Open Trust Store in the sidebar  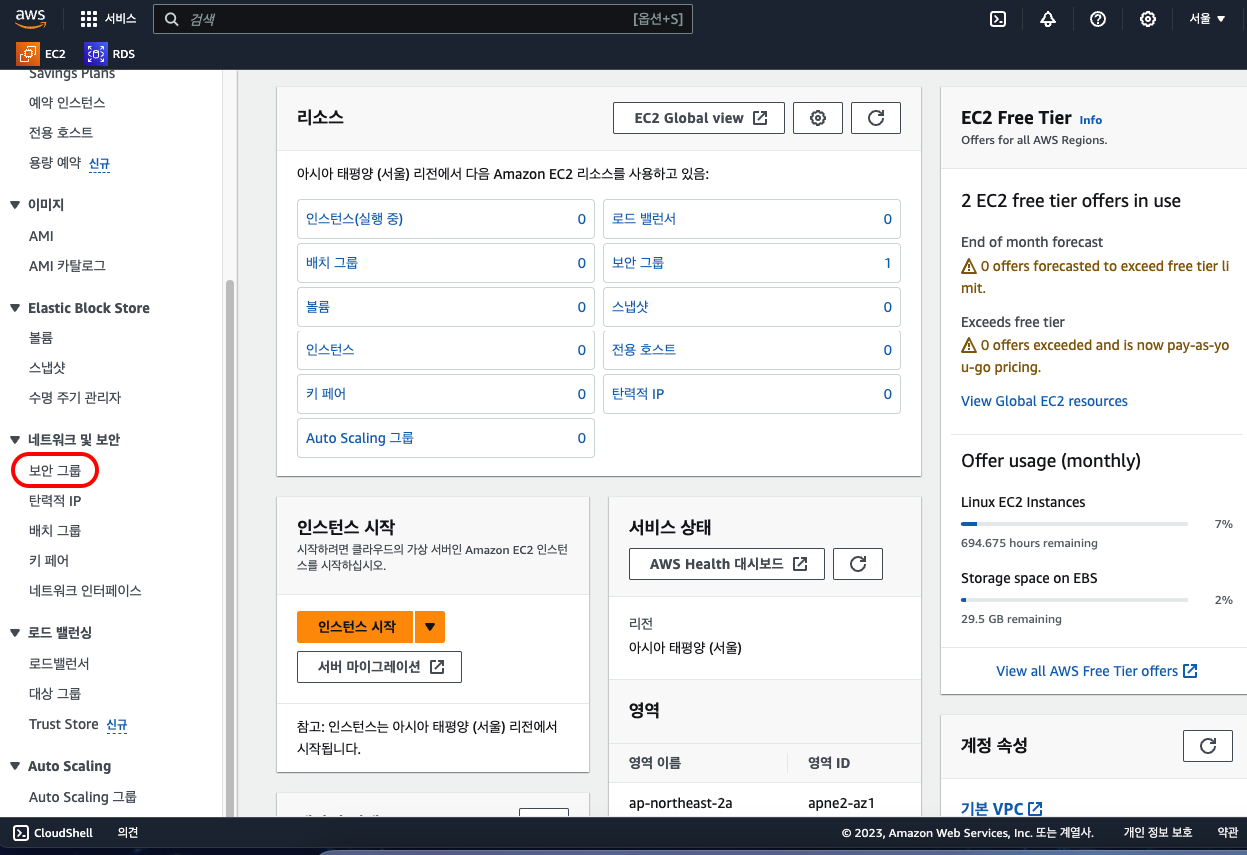(x=64, y=724)
